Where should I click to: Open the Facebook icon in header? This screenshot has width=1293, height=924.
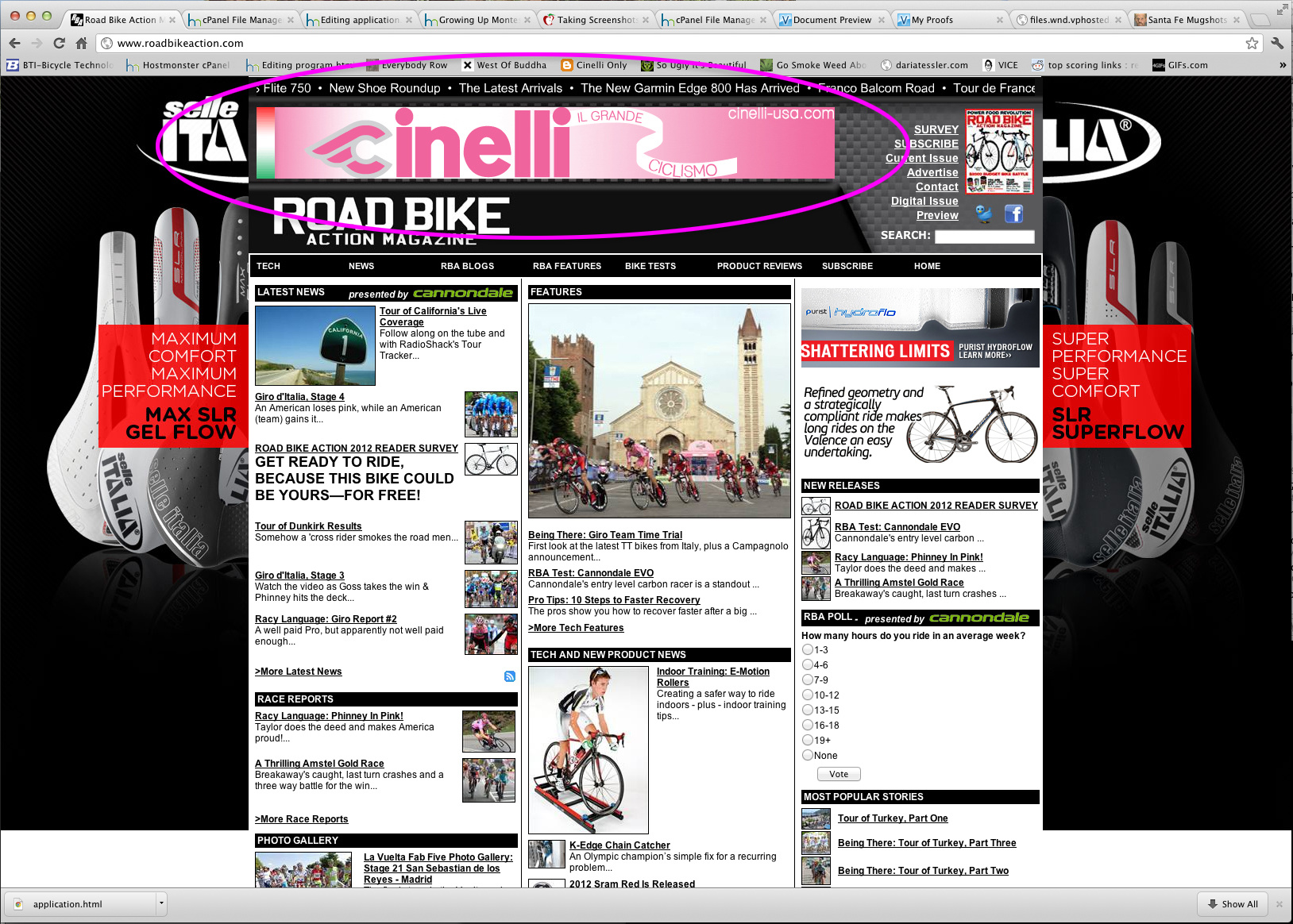pyautogui.click(x=1013, y=214)
